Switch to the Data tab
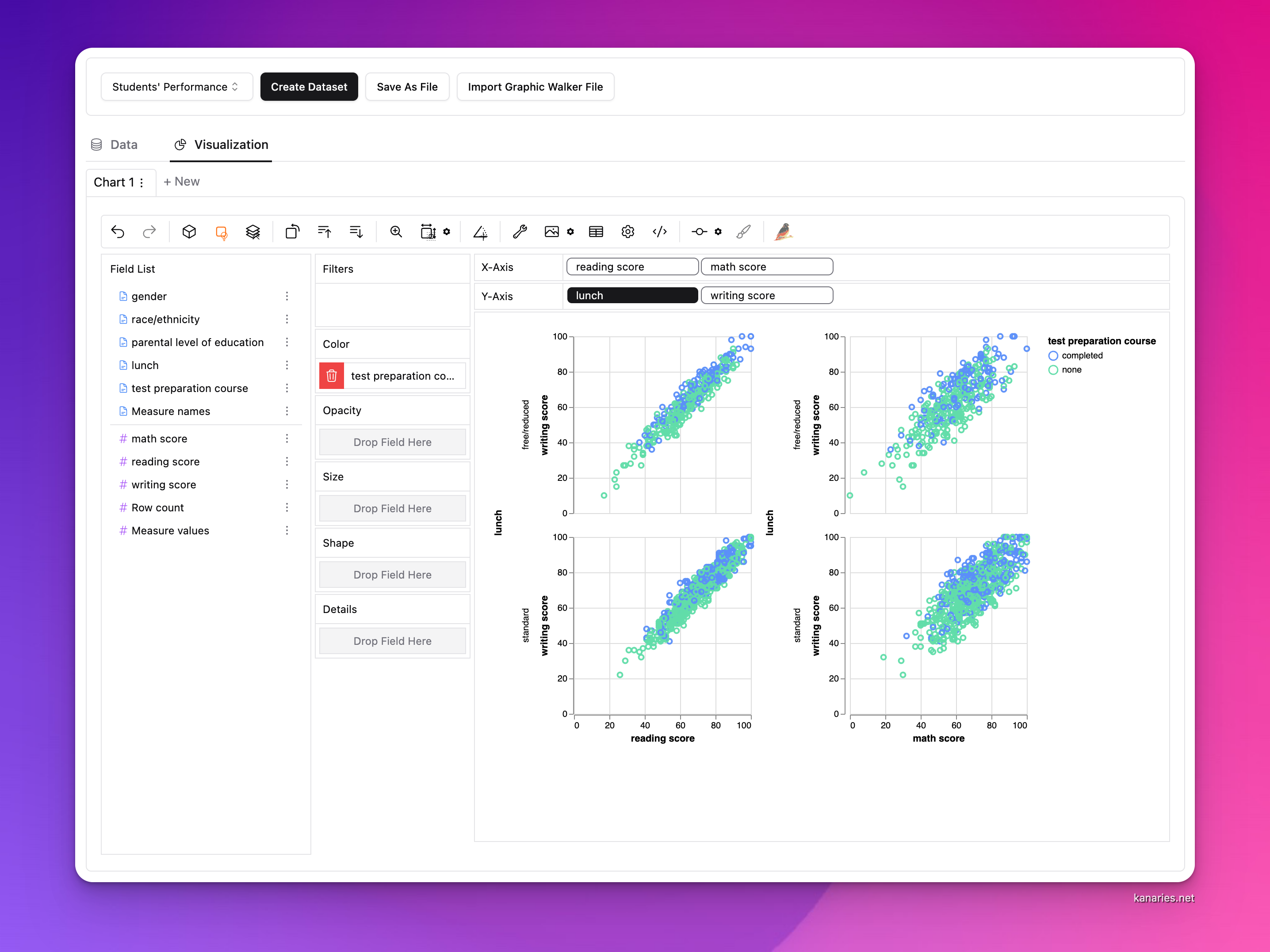 coord(124,145)
